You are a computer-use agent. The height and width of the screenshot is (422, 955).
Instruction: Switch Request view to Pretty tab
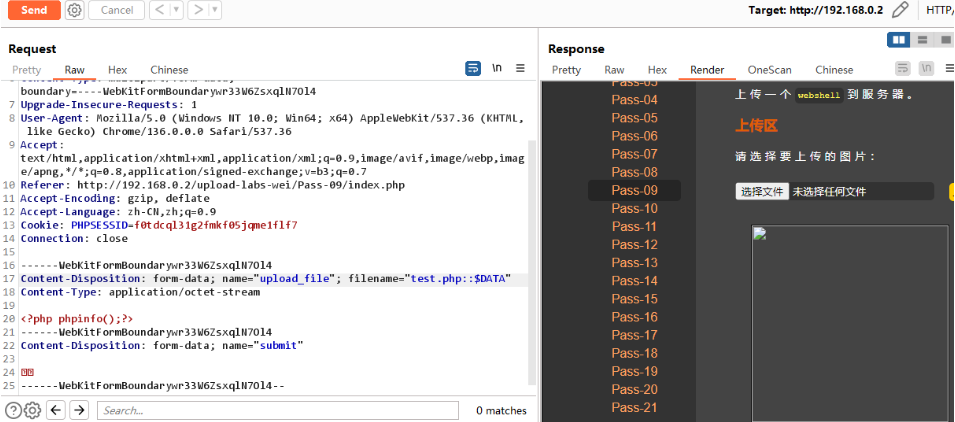tap(27, 70)
